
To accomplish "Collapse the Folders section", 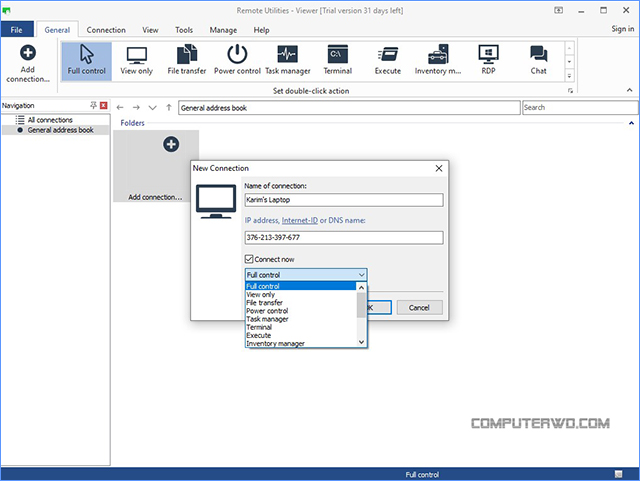I will 631,123.
